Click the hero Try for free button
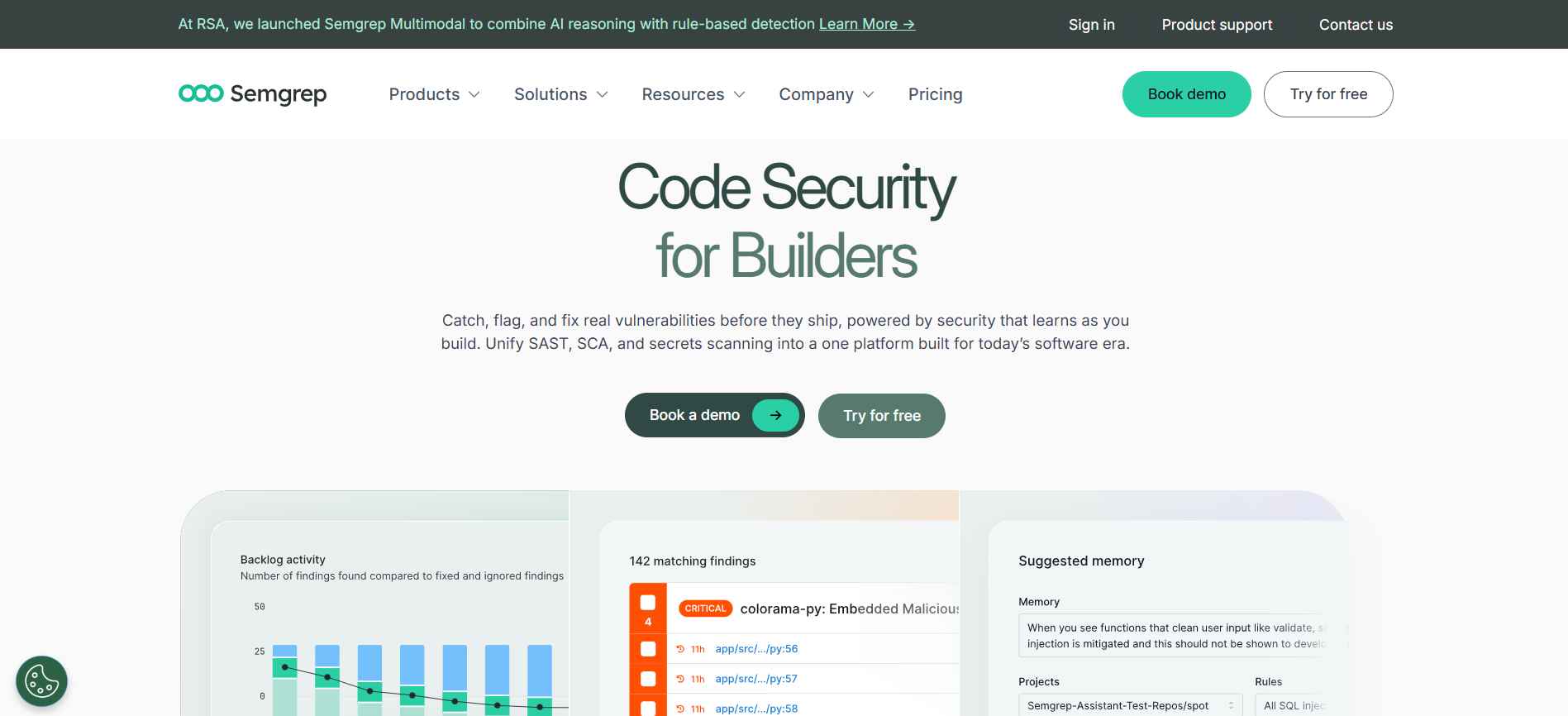Screen dimensions: 1568x716 point(881,416)
